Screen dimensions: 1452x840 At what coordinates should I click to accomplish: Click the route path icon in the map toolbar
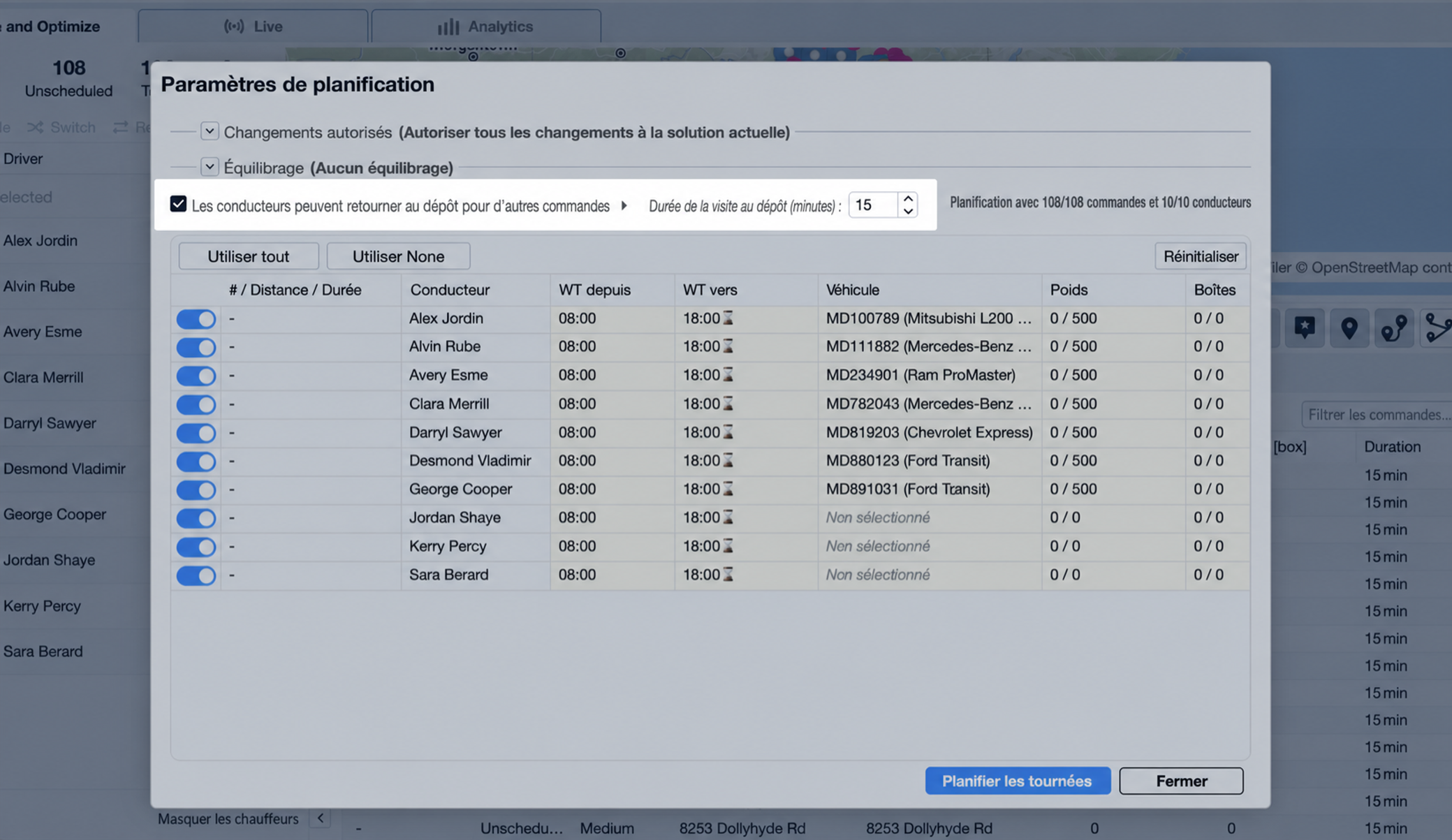[x=1394, y=327]
